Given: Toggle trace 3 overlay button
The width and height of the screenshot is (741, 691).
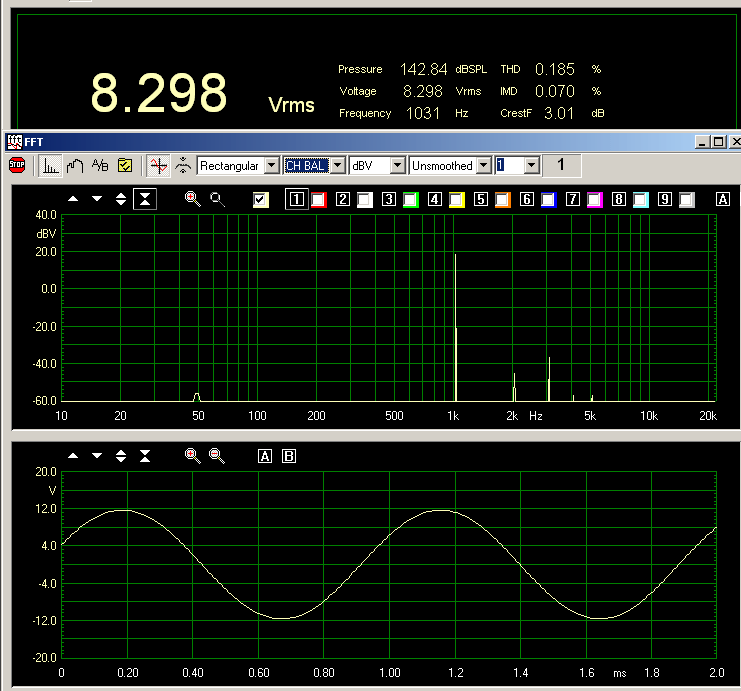Looking at the screenshot, I should (x=389, y=199).
